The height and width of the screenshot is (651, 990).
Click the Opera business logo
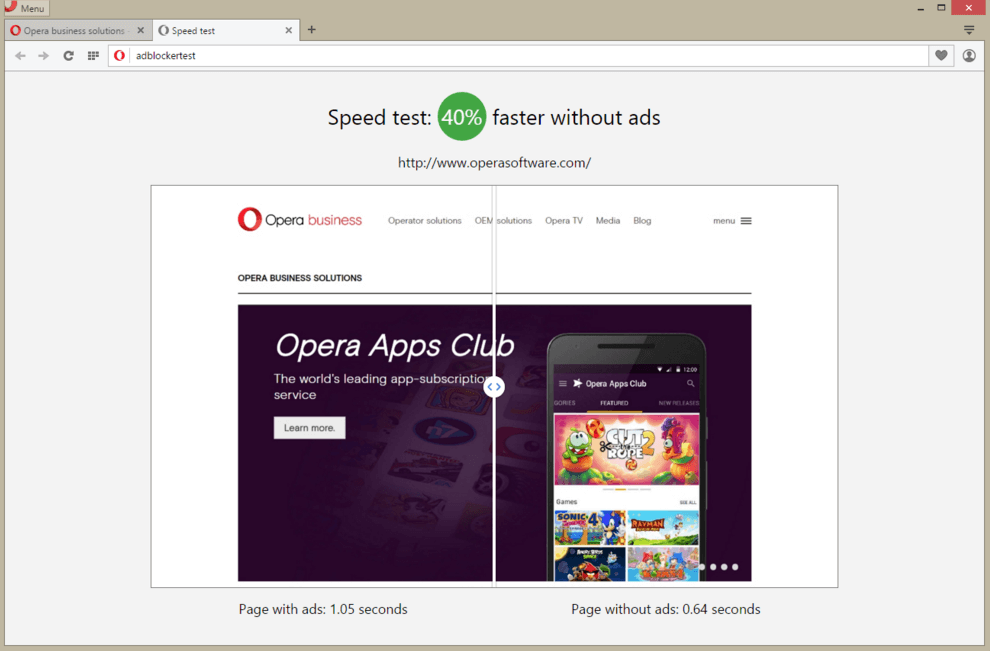pos(299,220)
